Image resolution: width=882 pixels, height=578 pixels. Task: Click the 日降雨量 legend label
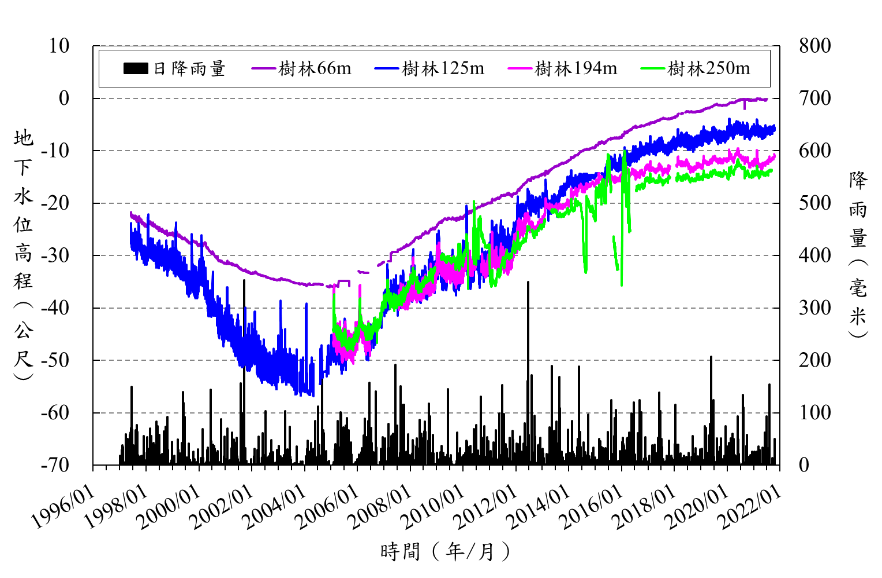pos(189,69)
